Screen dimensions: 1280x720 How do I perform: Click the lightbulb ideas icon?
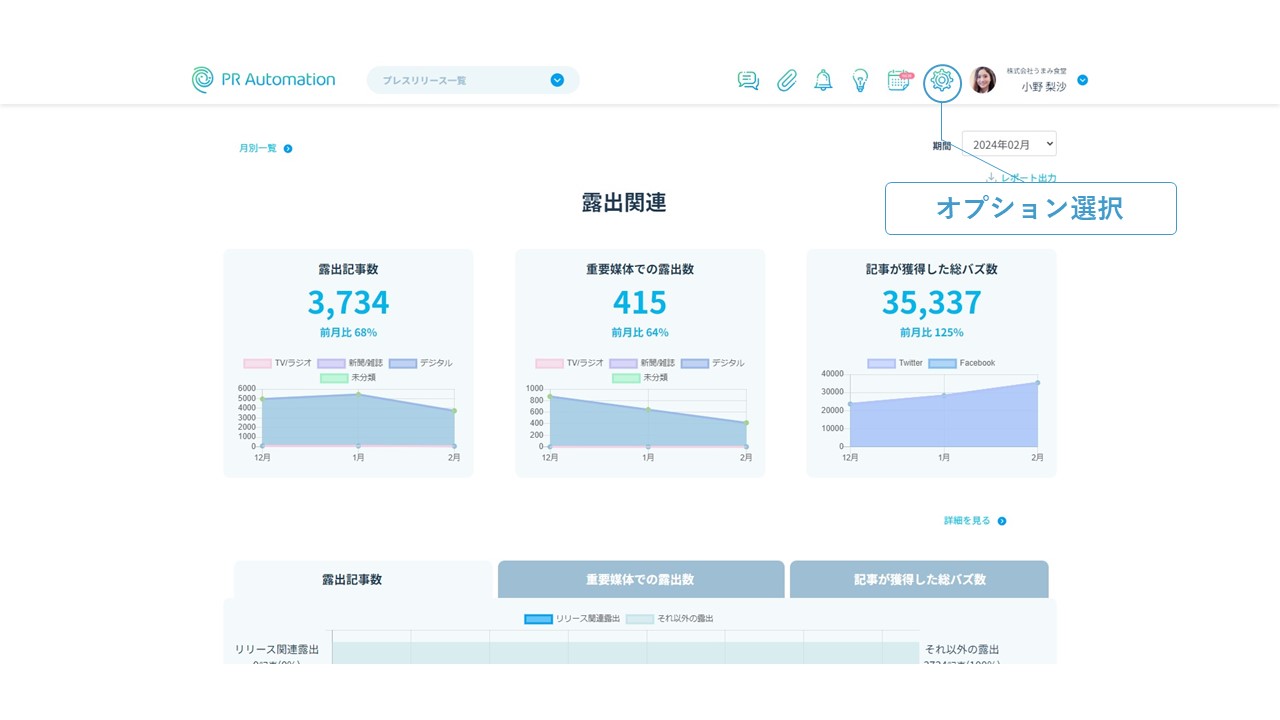click(x=860, y=81)
